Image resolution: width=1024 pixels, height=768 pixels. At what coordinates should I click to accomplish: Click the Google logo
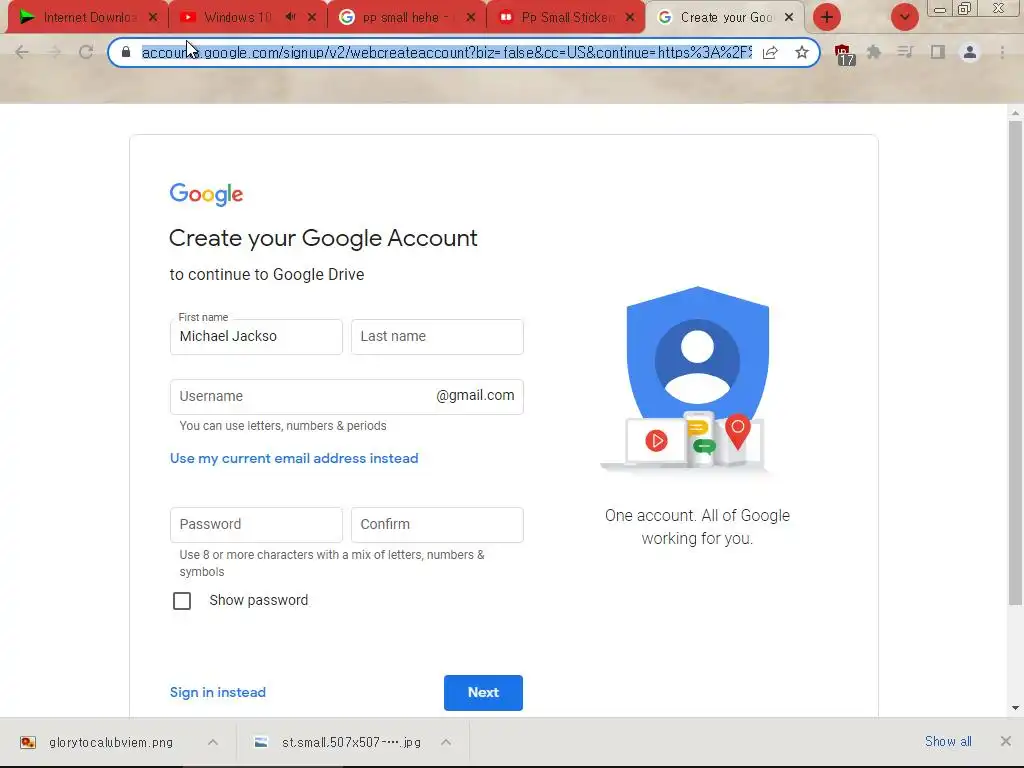pyautogui.click(x=206, y=194)
